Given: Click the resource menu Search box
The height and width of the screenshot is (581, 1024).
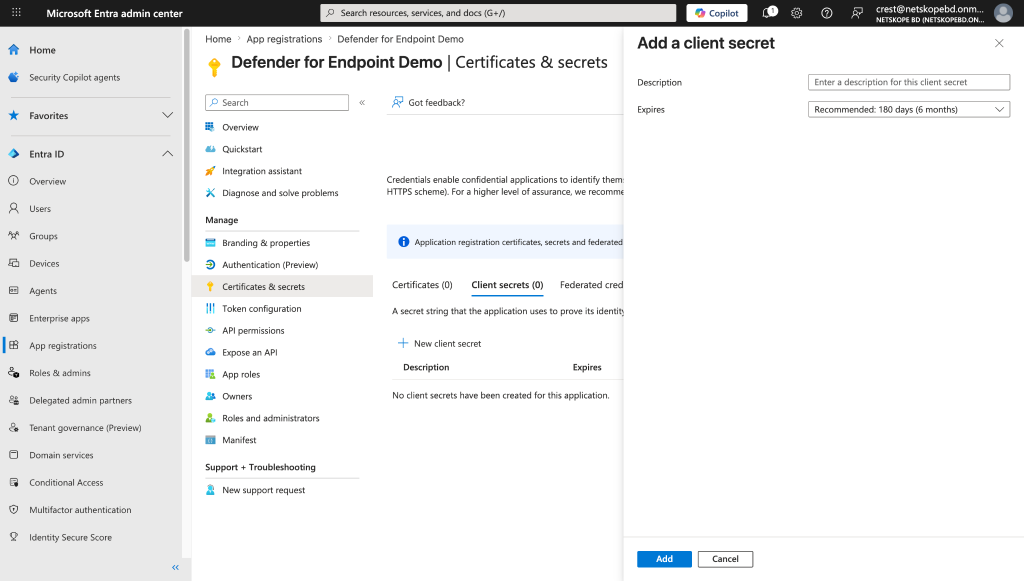Looking at the screenshot, I should (277, 102).
